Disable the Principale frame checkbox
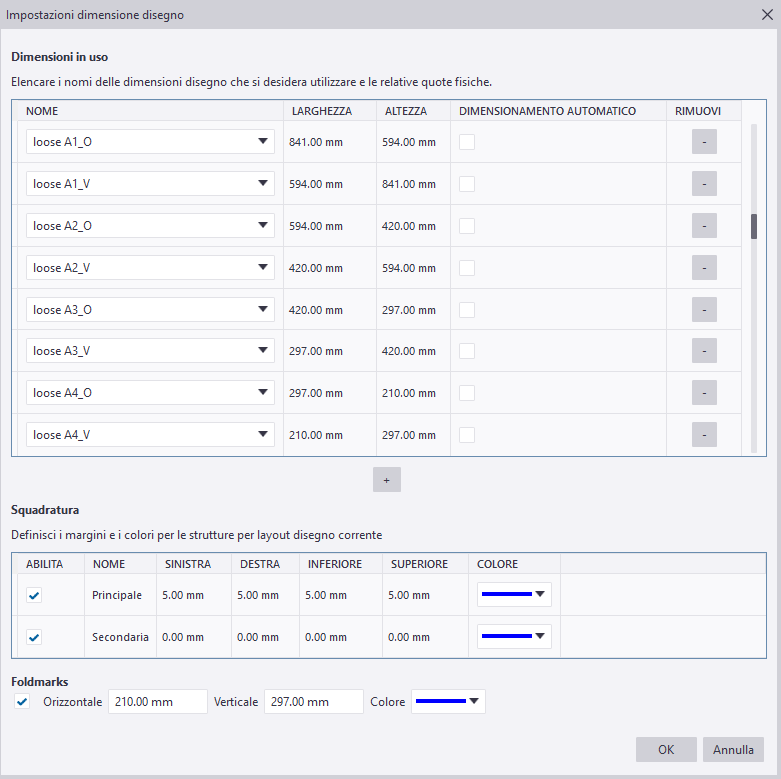Viewport: 781px width, 779px height. click(35, 595)
